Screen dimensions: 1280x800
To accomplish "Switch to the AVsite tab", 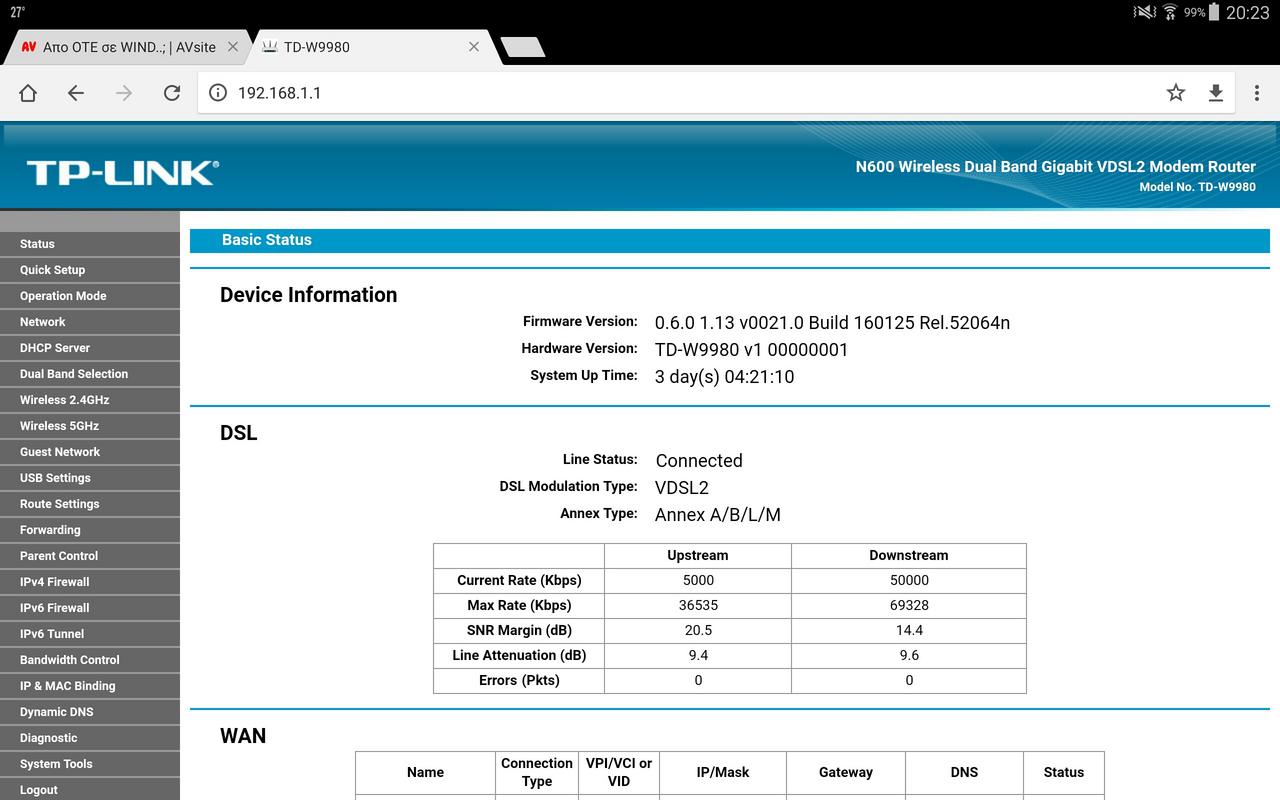I will 120,47.
